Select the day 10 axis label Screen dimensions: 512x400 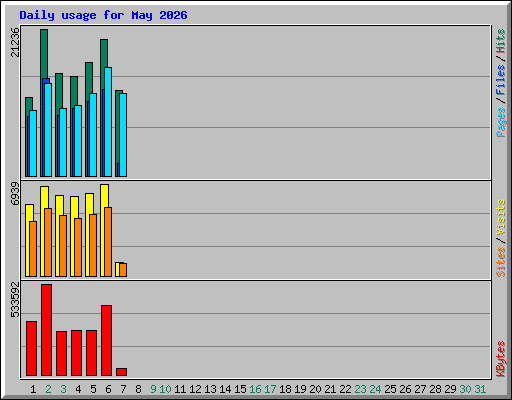pyautogui.click(x=165, y=389)
